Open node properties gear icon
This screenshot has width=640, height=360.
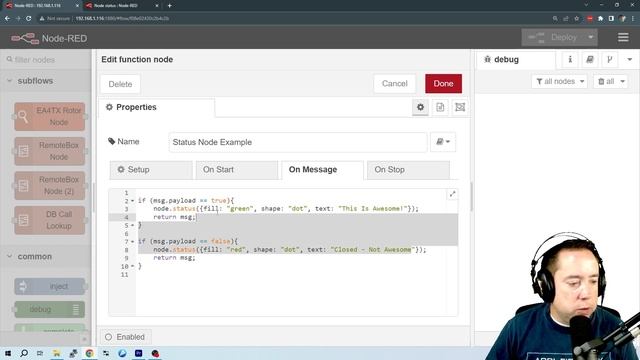click(420, 107)
